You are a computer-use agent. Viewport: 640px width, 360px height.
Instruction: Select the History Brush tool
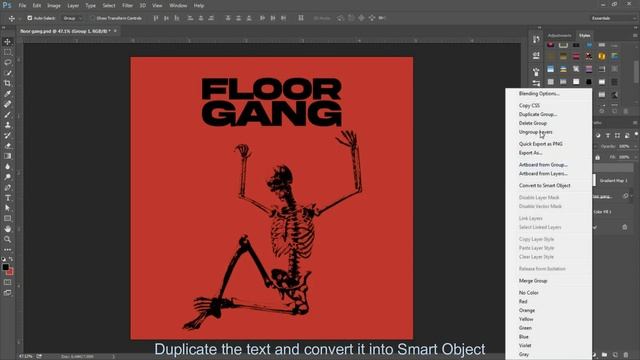pyautogui.click(x=7, y=136)
